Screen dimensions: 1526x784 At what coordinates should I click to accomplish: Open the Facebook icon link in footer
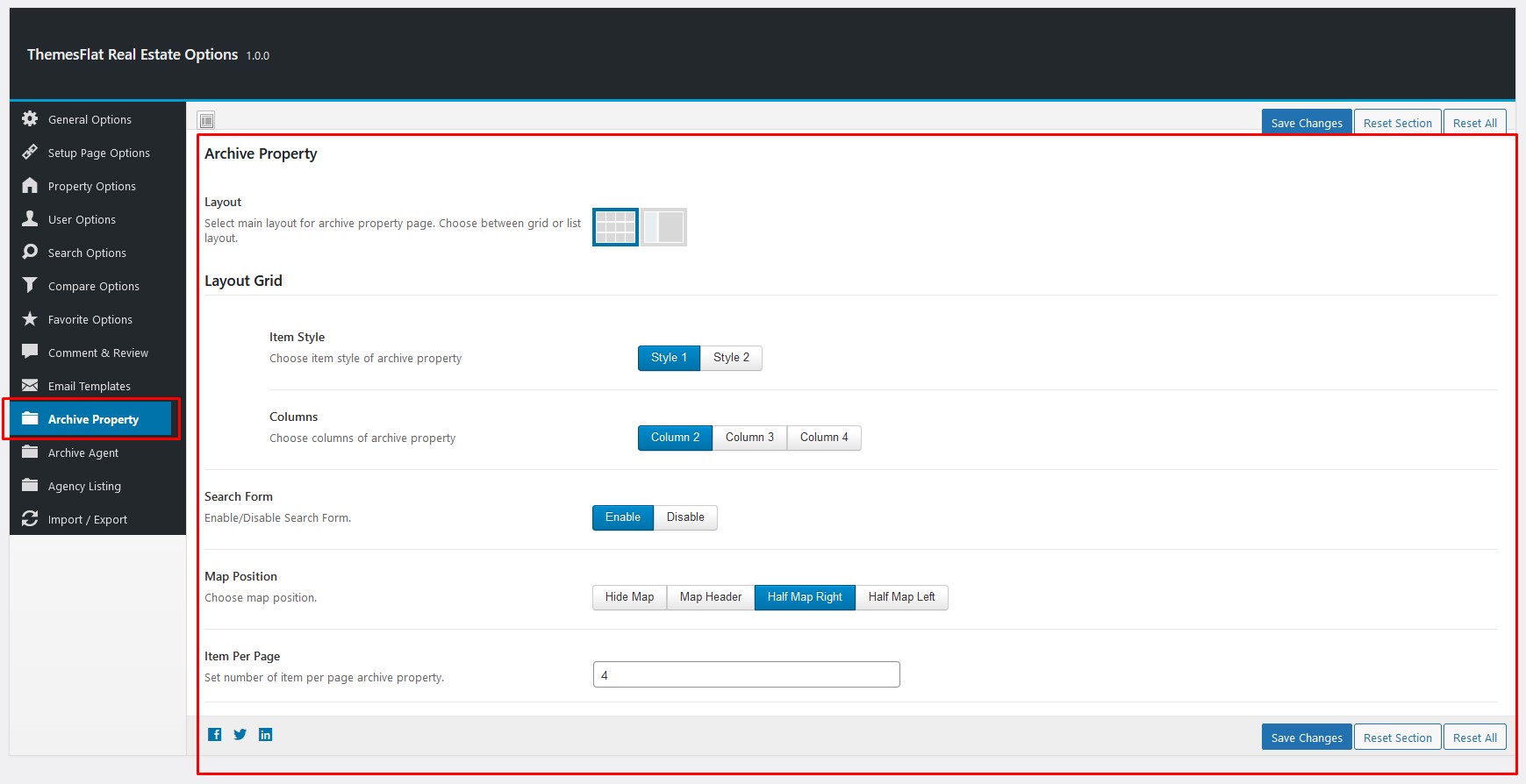pos(215,735)
